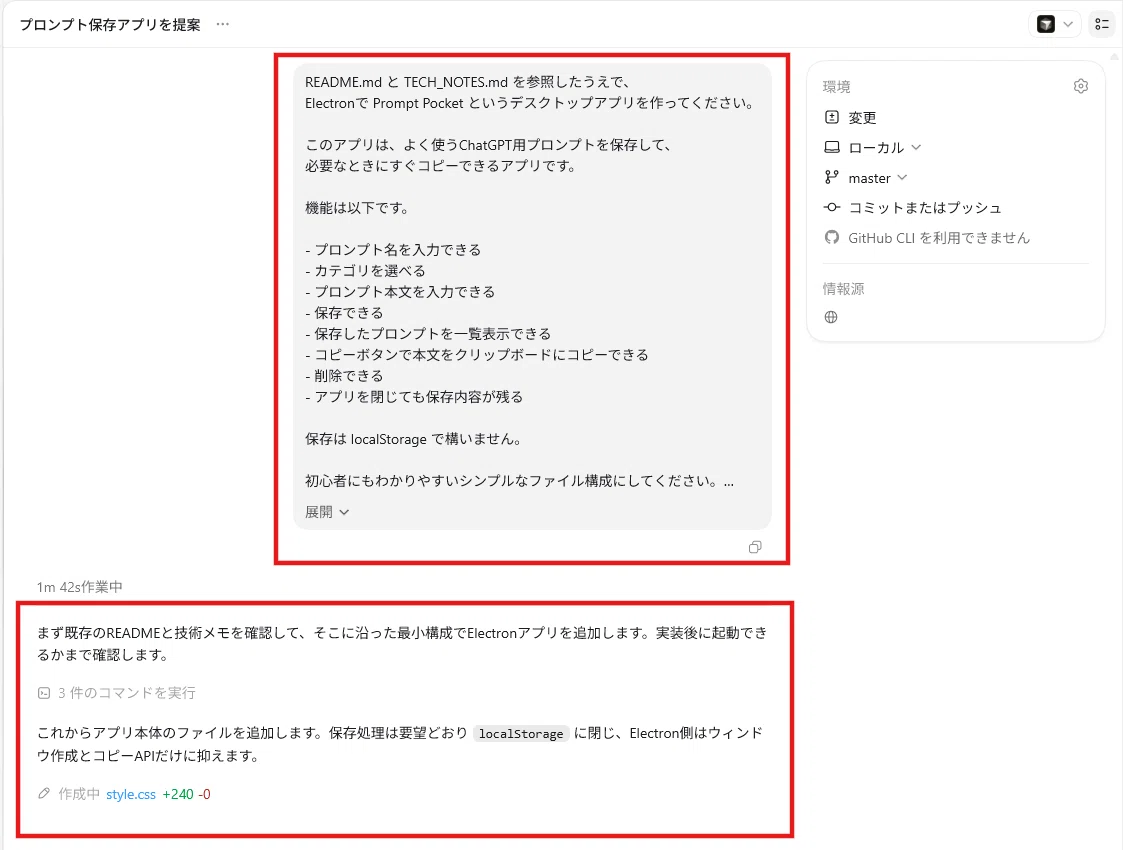Click the black cube app icon
1123x850 pixels.
[x=1046, y=24]
